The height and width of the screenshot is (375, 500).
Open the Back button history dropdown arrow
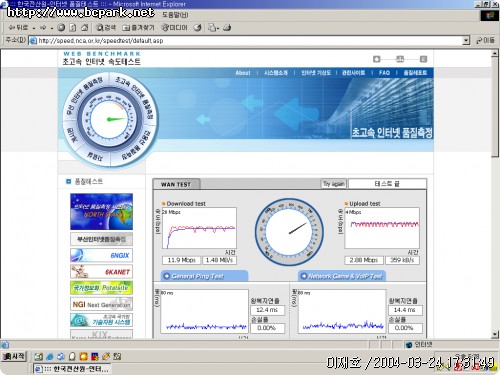34,28
